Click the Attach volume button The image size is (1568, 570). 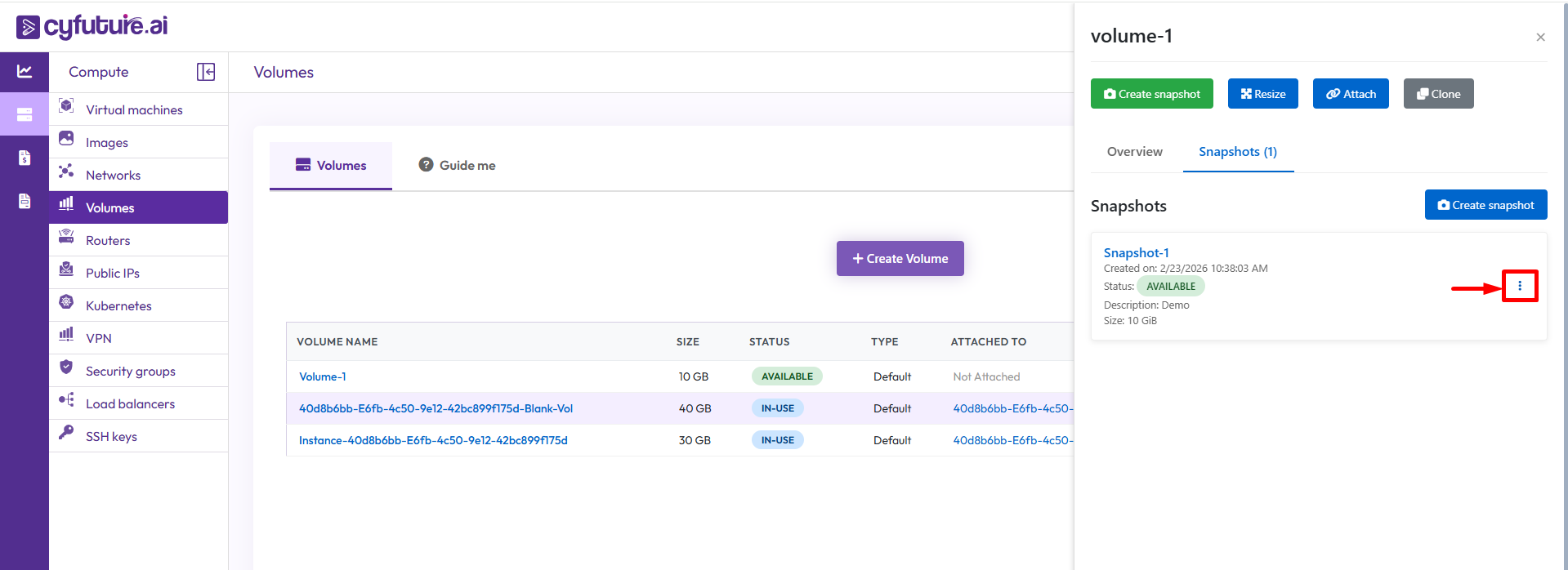tap(1350, 94)
